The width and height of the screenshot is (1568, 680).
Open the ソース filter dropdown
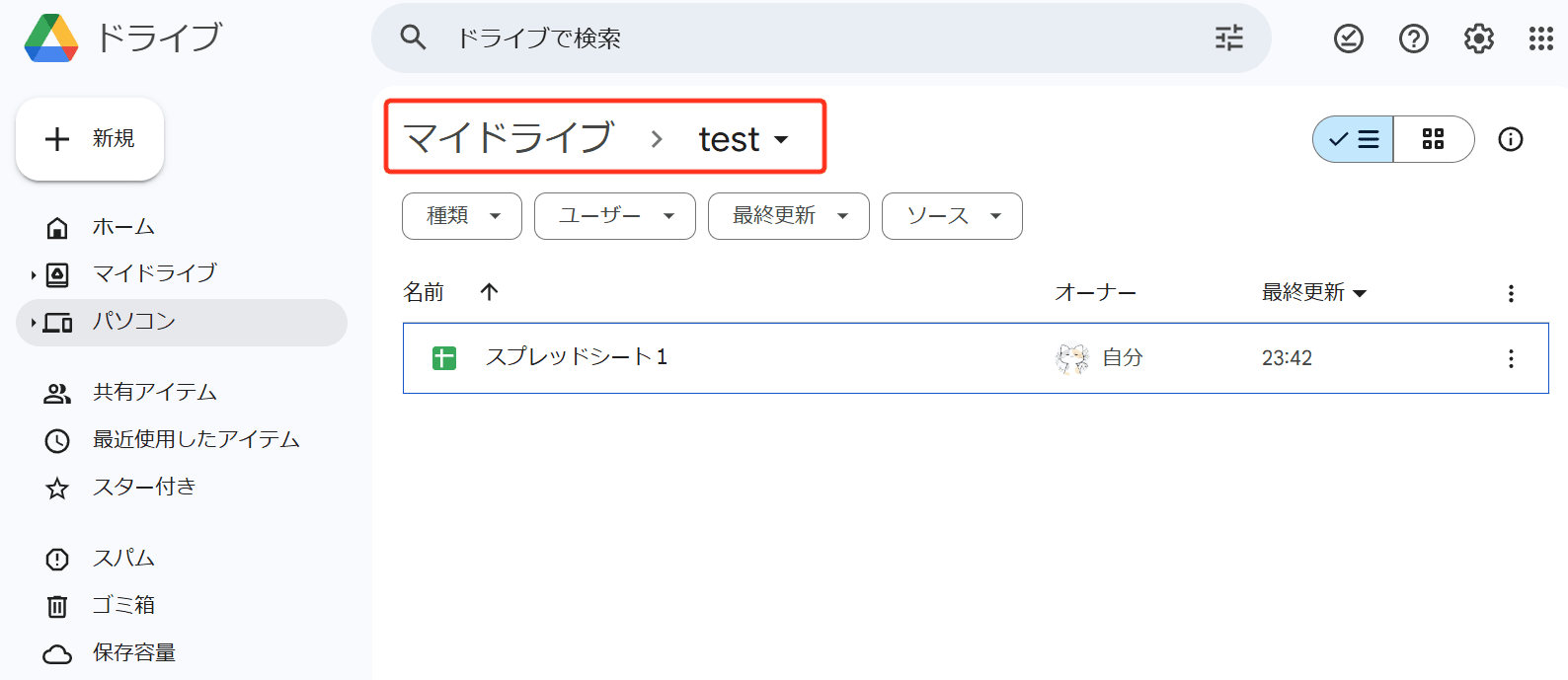(x=952, y=216)
